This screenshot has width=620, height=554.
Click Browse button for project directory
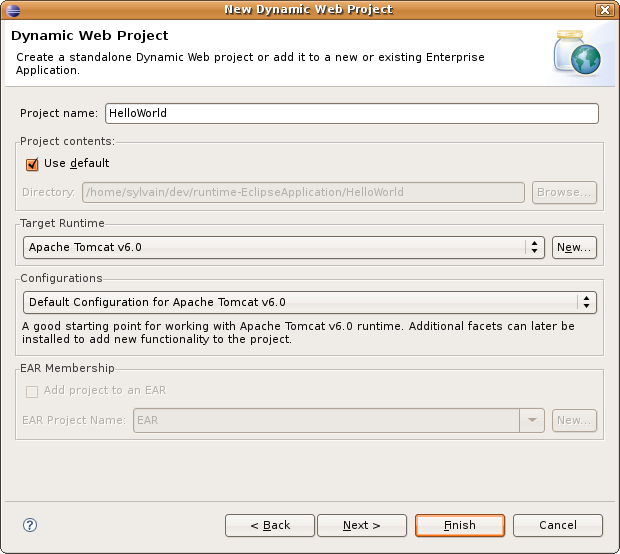point(565,192)
